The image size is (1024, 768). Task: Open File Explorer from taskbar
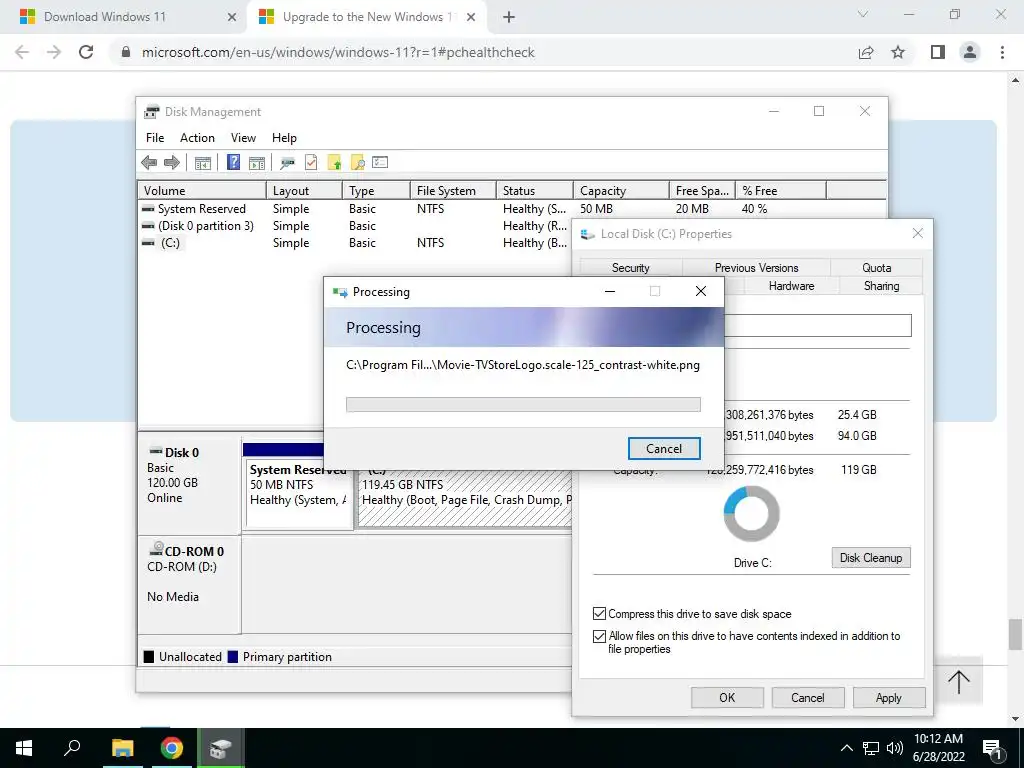(x=122, y=748)
